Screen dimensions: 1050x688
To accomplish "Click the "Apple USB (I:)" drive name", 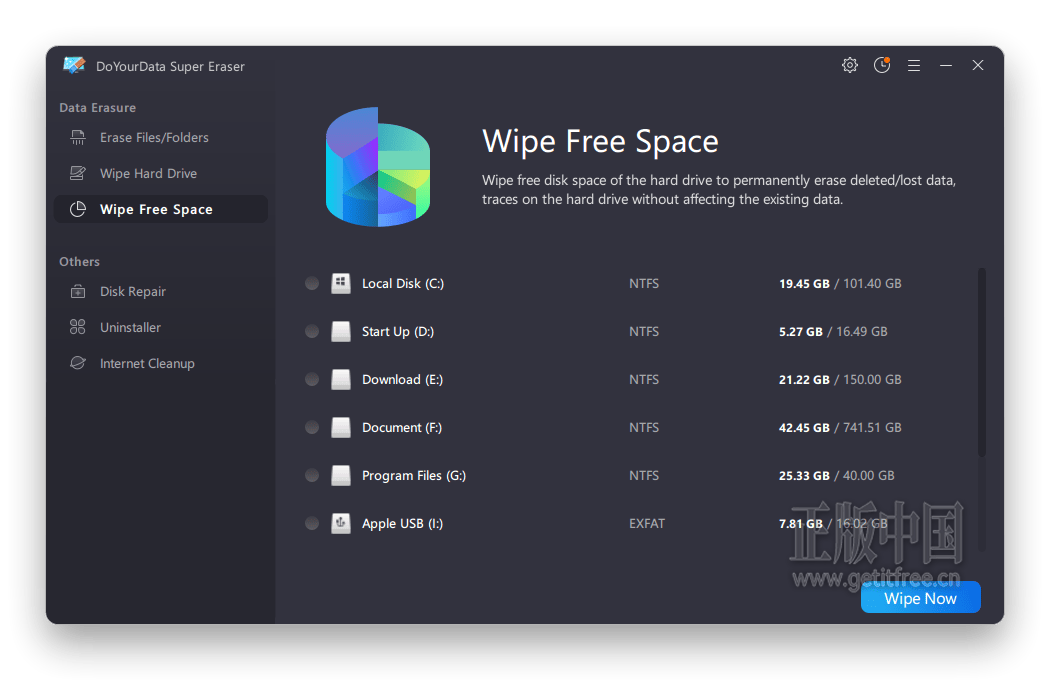I will click(x=402, y=523).
